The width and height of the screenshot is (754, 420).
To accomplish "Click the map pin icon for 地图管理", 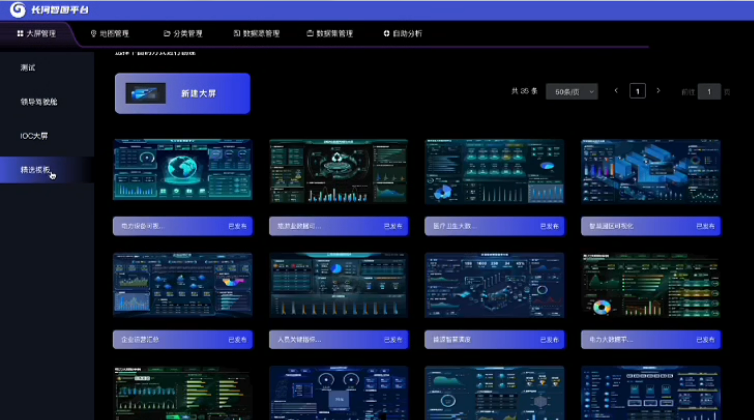I will (x=93, y=33).
